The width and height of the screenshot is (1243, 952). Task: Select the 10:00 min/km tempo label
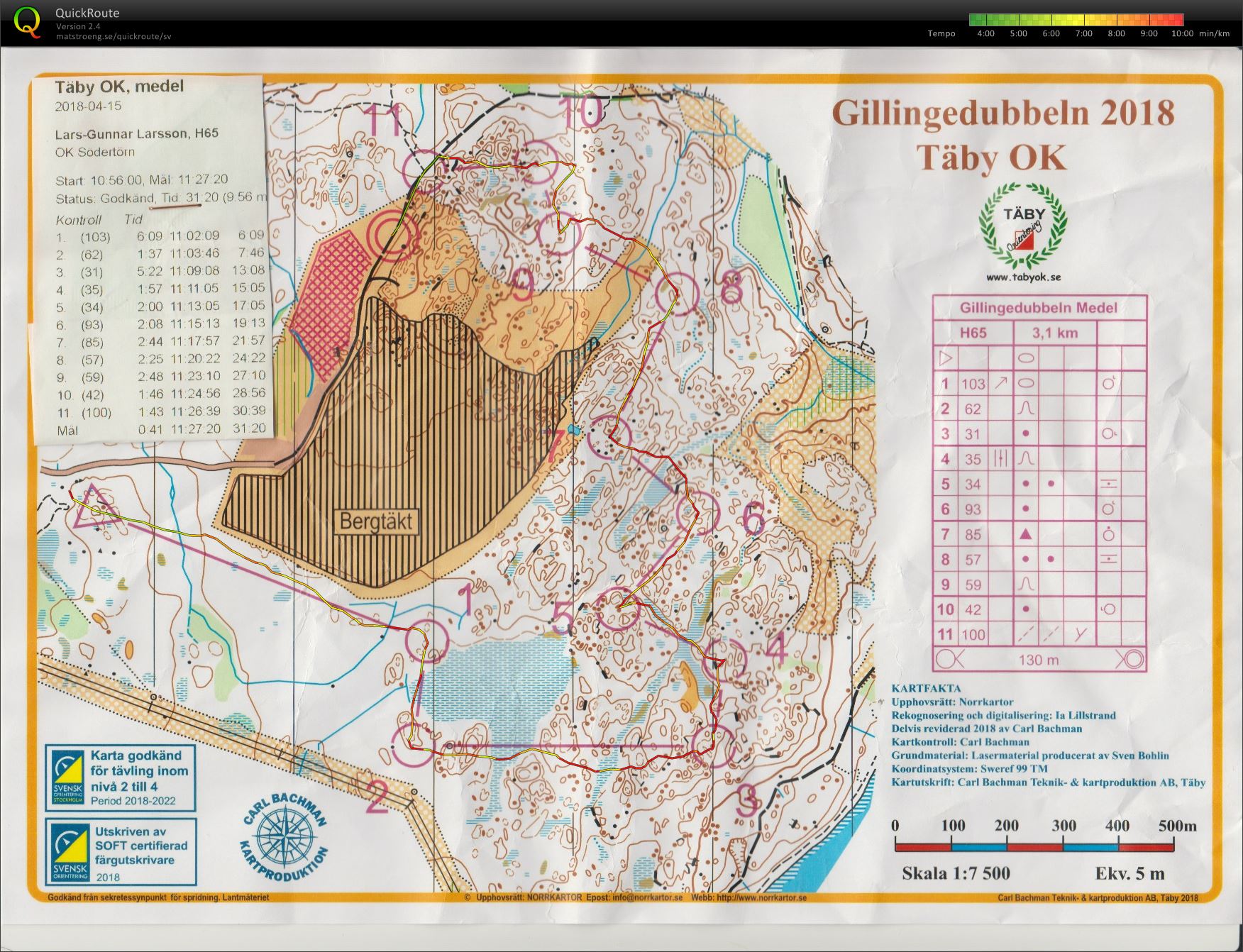(x=1200, y=33)
